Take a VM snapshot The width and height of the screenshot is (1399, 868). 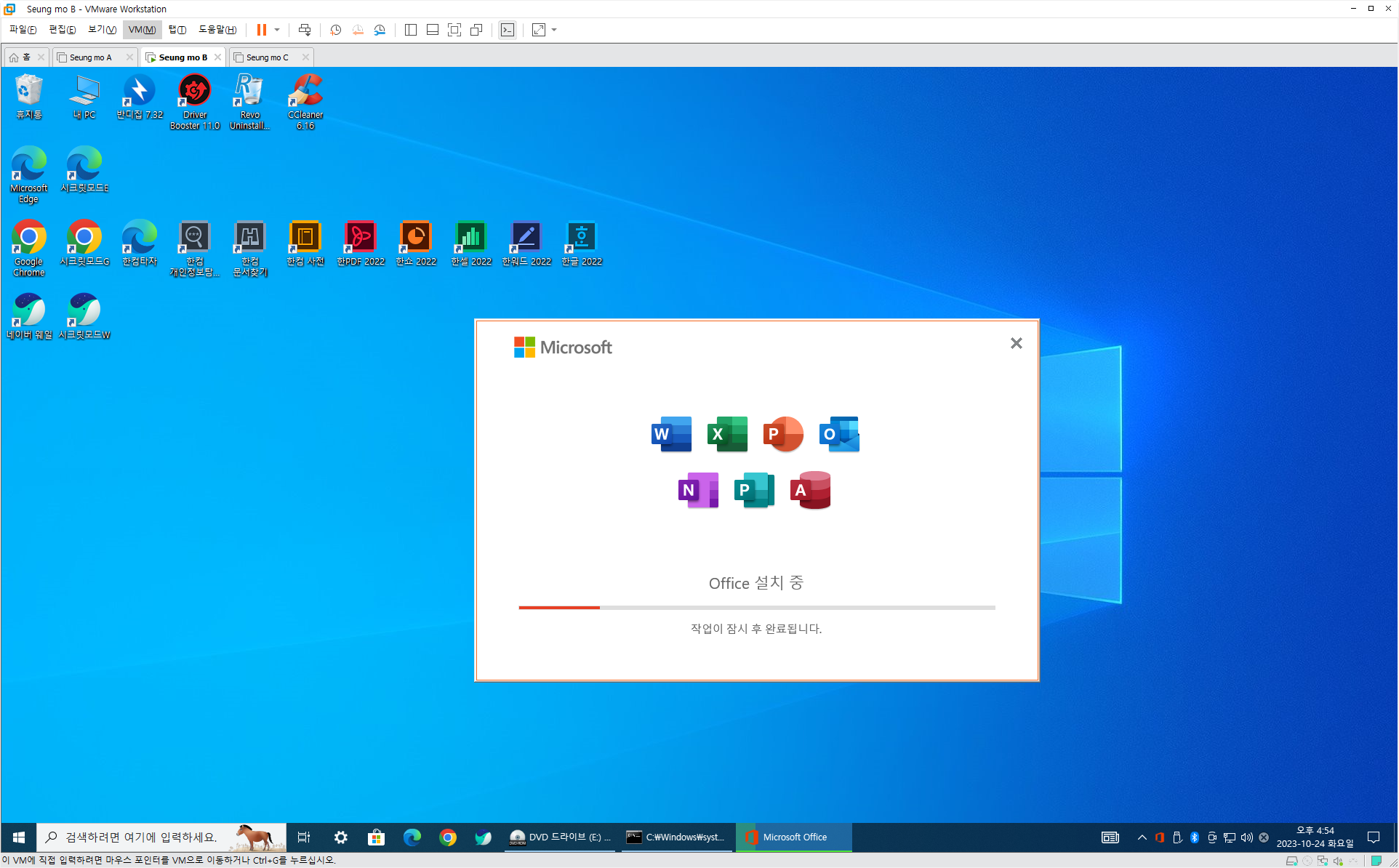coord(335,30)
